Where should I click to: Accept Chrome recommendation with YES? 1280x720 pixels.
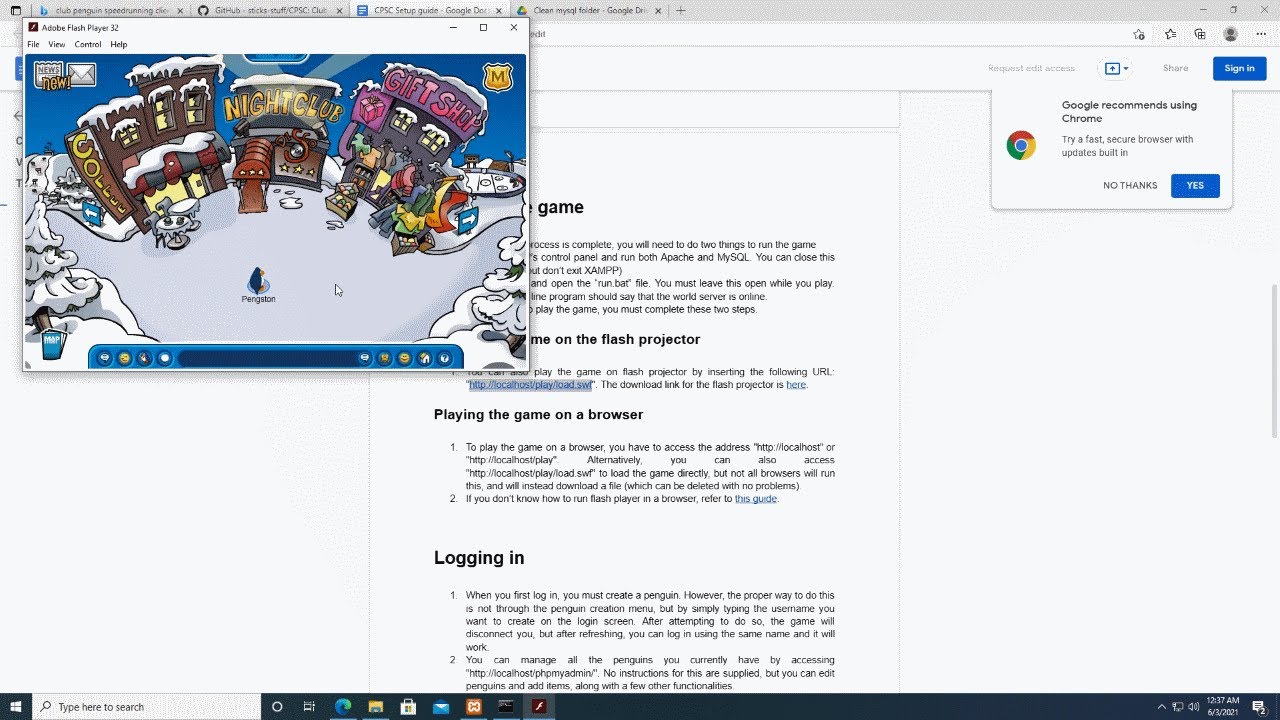coord(1195,185)
